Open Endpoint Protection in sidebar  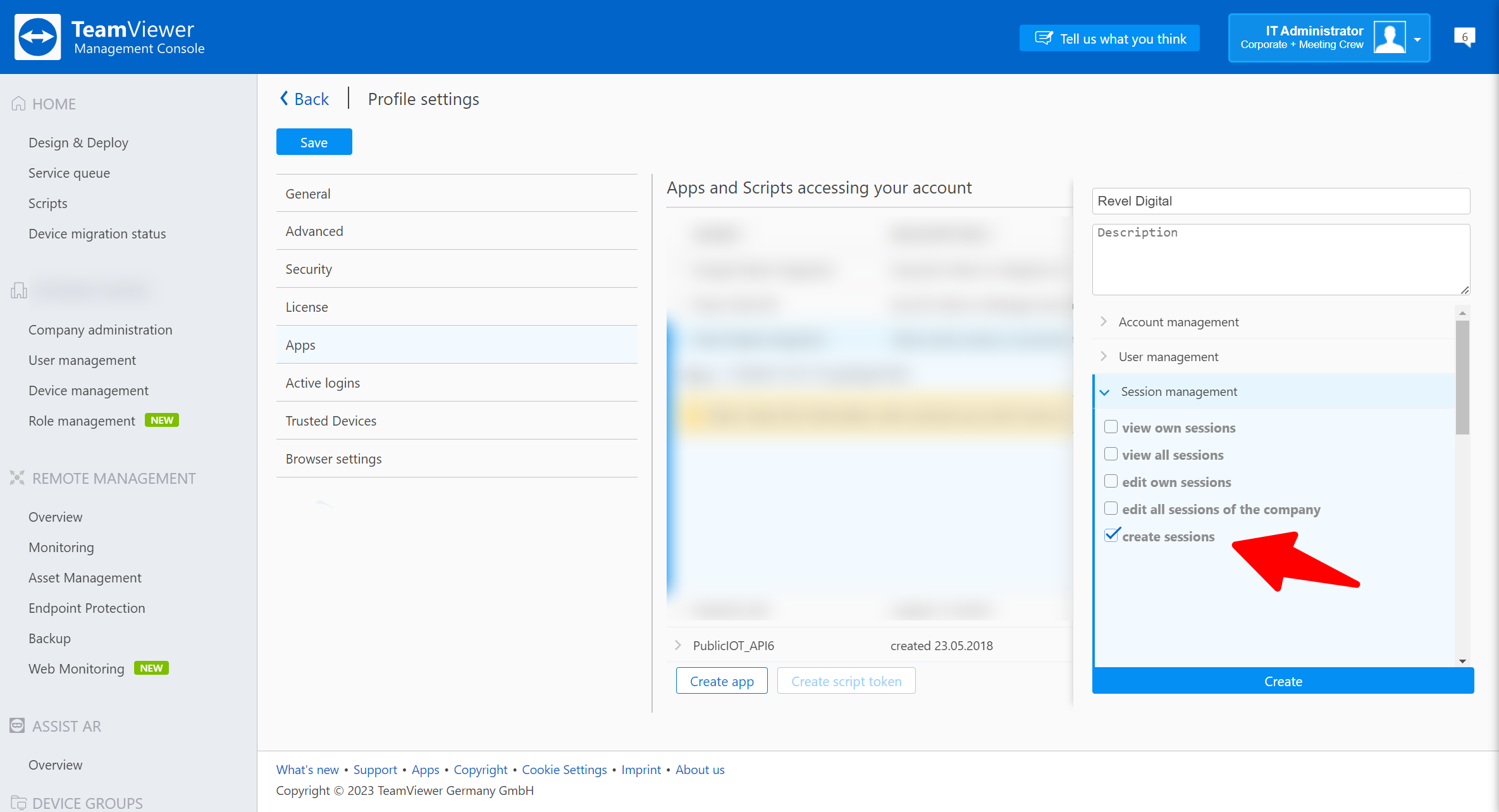click(87, 608)
